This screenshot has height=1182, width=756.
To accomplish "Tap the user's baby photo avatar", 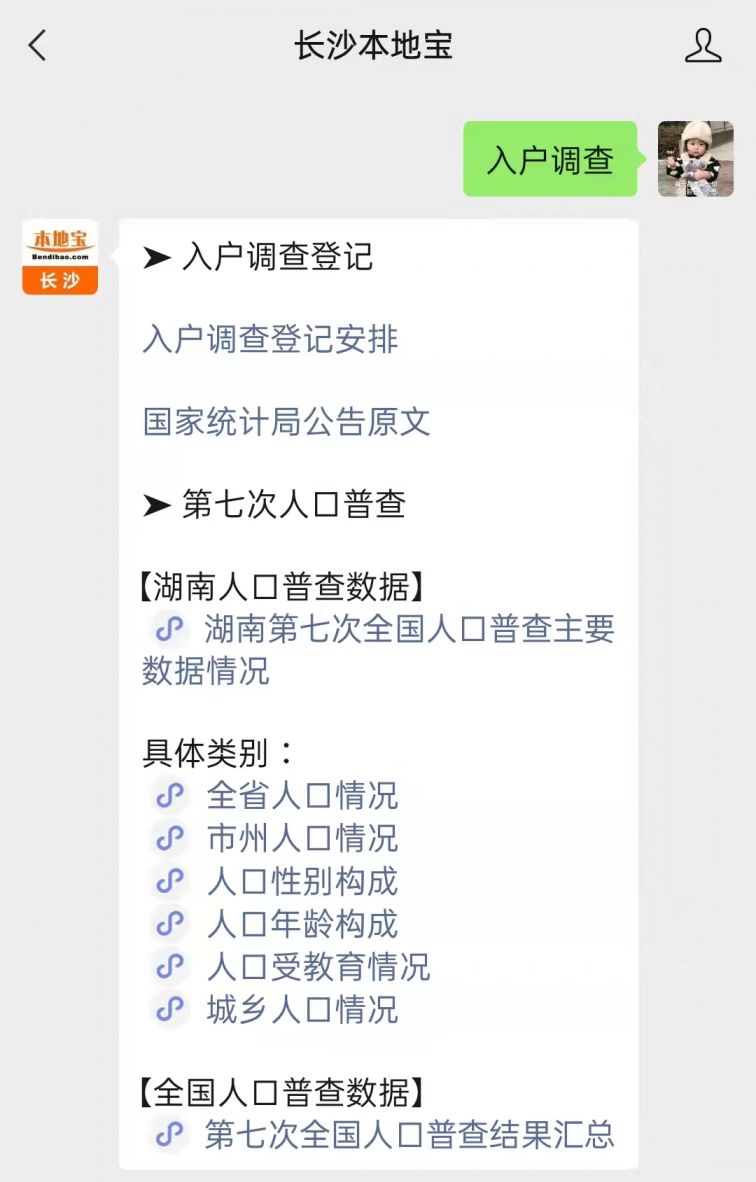I will coord(695,159).
